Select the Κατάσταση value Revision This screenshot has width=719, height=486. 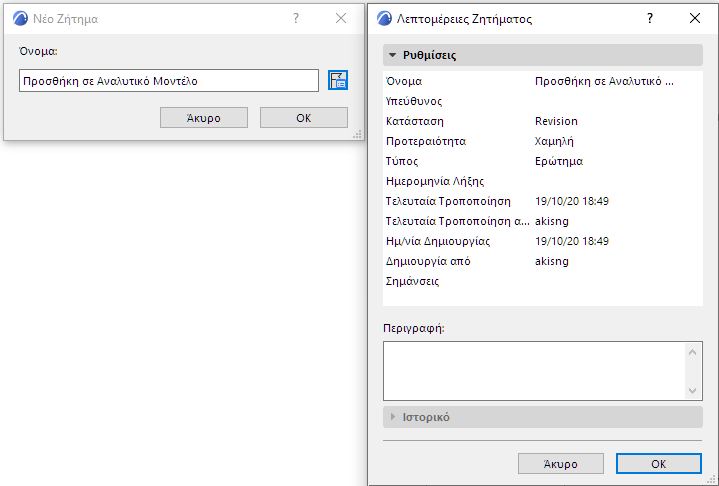click(x=556, y=121)
